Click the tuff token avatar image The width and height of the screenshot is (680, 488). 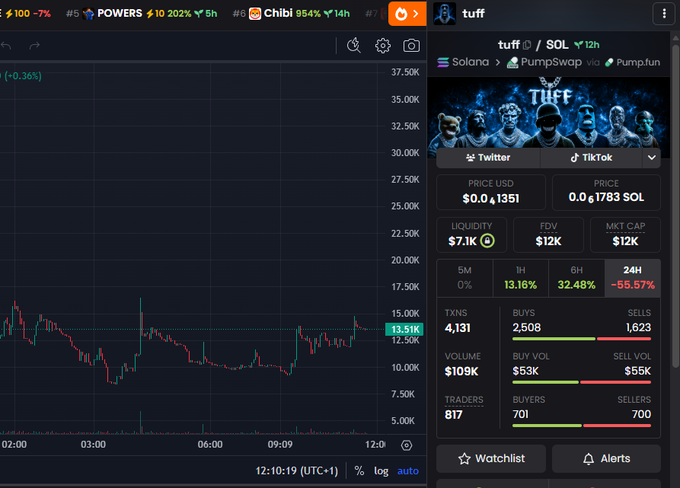point(445,14)
